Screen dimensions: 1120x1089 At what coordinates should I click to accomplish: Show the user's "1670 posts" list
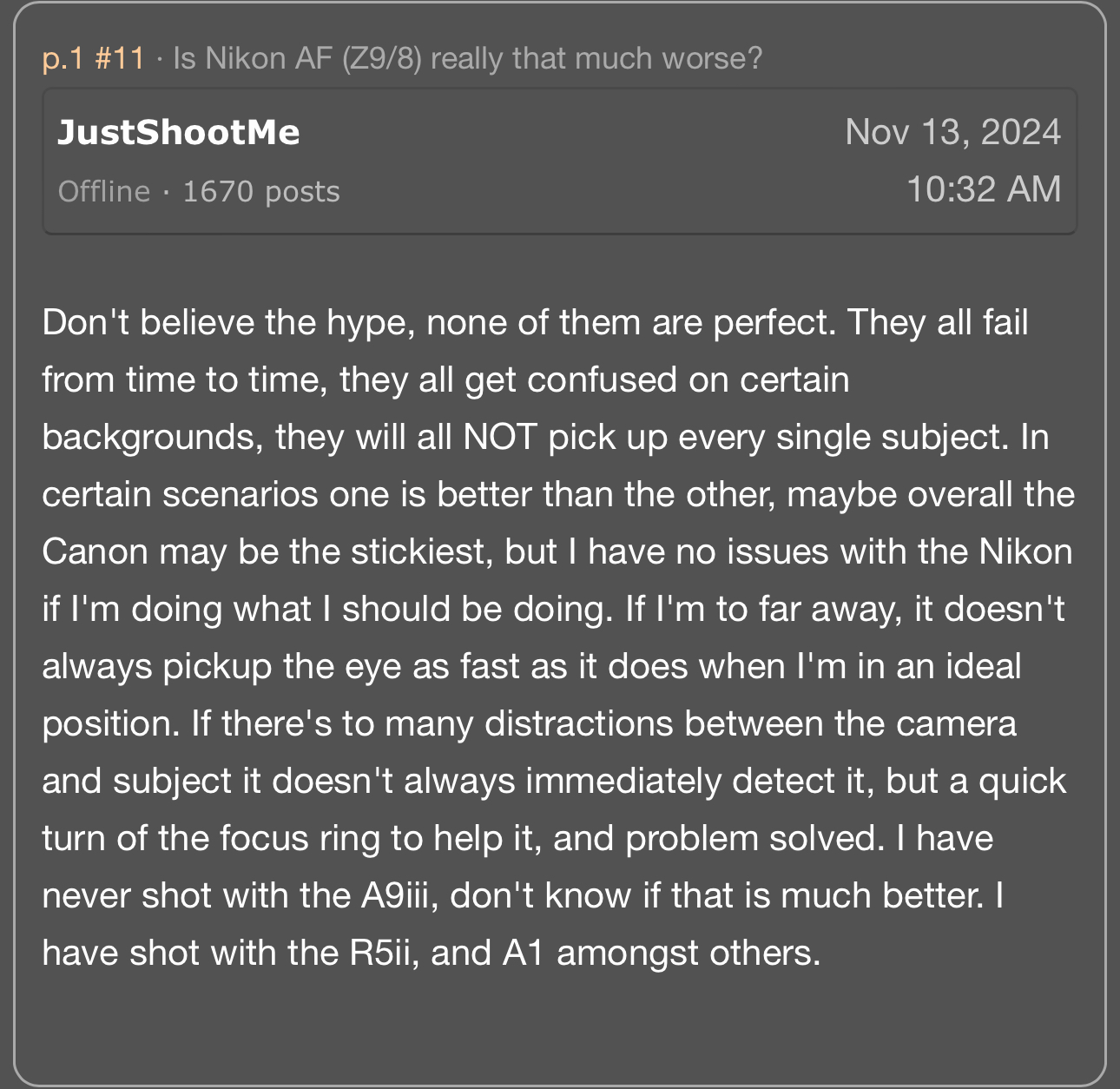[x=261, y=191]
